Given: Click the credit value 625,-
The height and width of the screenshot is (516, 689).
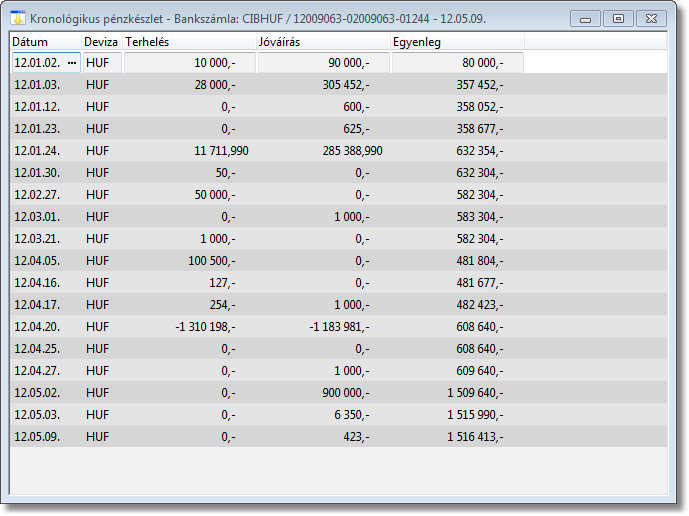Looking at the screenshot, I should click(x=356, y=129).
